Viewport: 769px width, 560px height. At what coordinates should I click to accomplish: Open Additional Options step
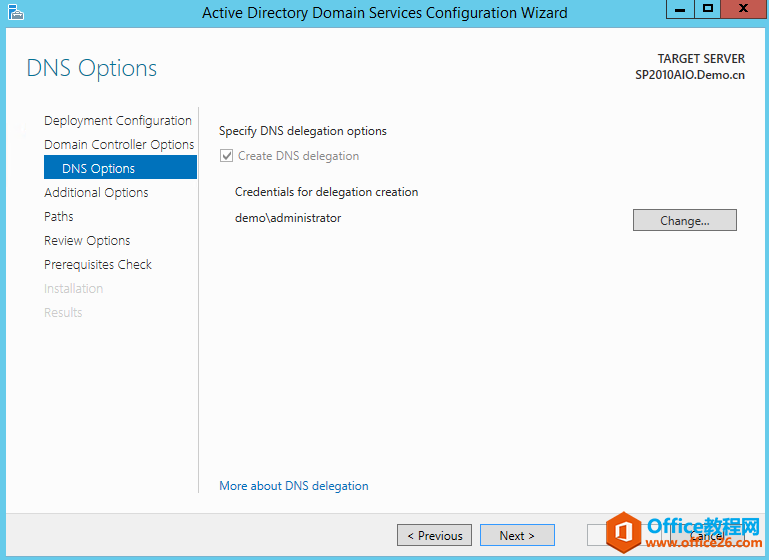[x=96, y=193]
